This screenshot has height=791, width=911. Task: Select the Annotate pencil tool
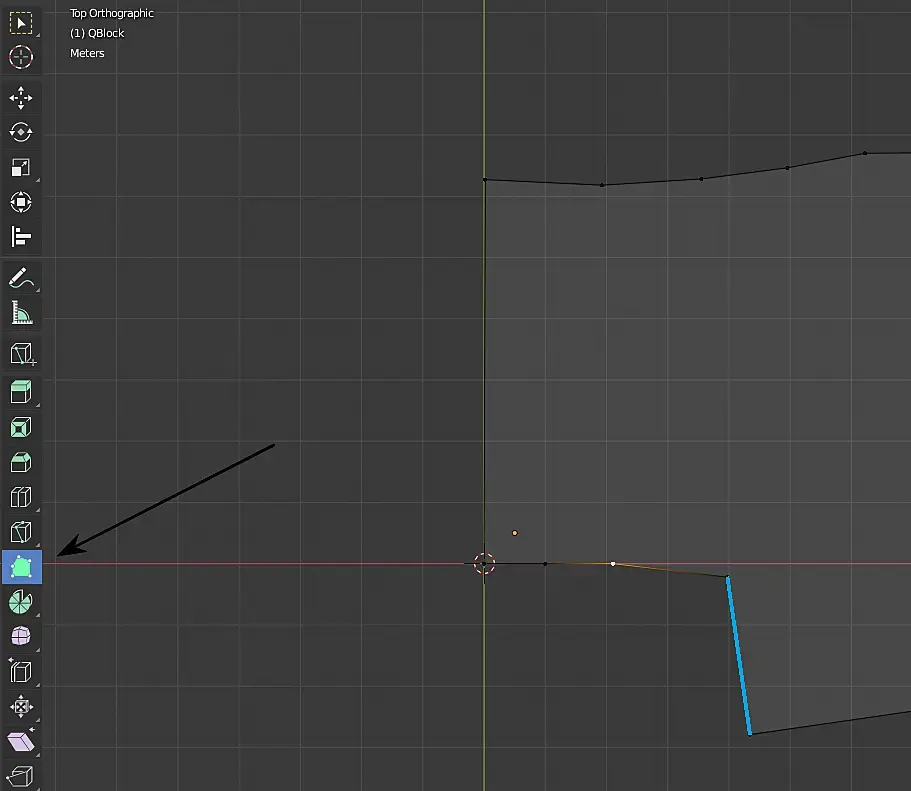(21, 278)
